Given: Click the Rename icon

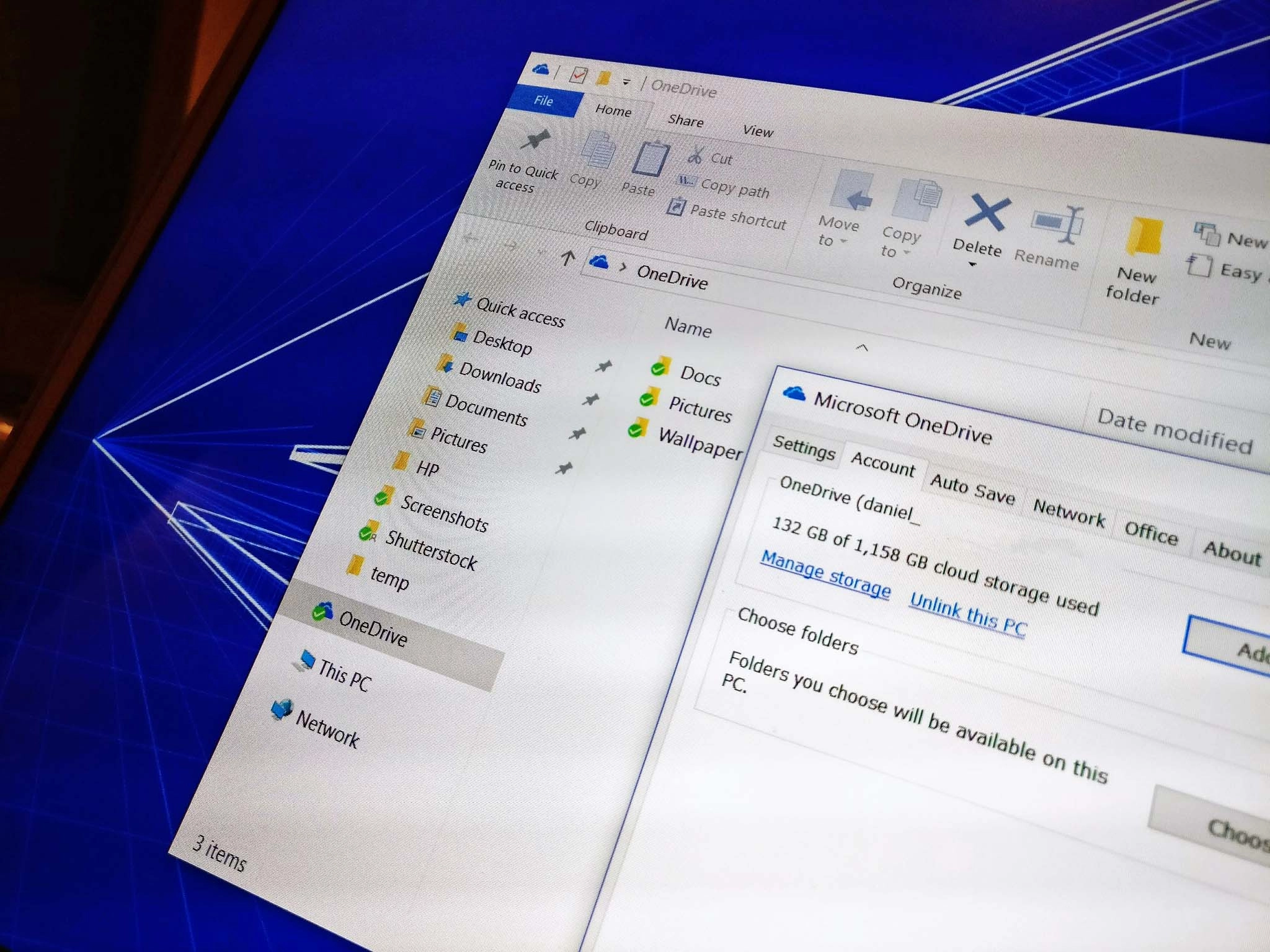Looking at the screenshot, I should [x=1057, y=226].
